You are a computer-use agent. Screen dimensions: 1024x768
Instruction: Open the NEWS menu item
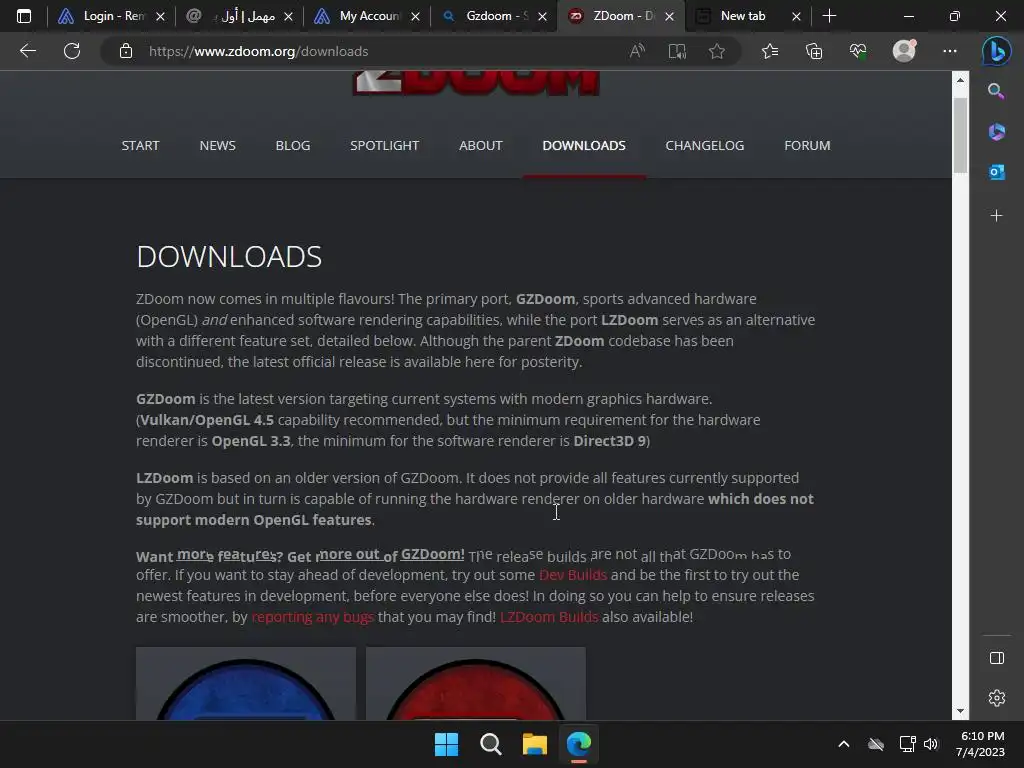tap(217, 146)
